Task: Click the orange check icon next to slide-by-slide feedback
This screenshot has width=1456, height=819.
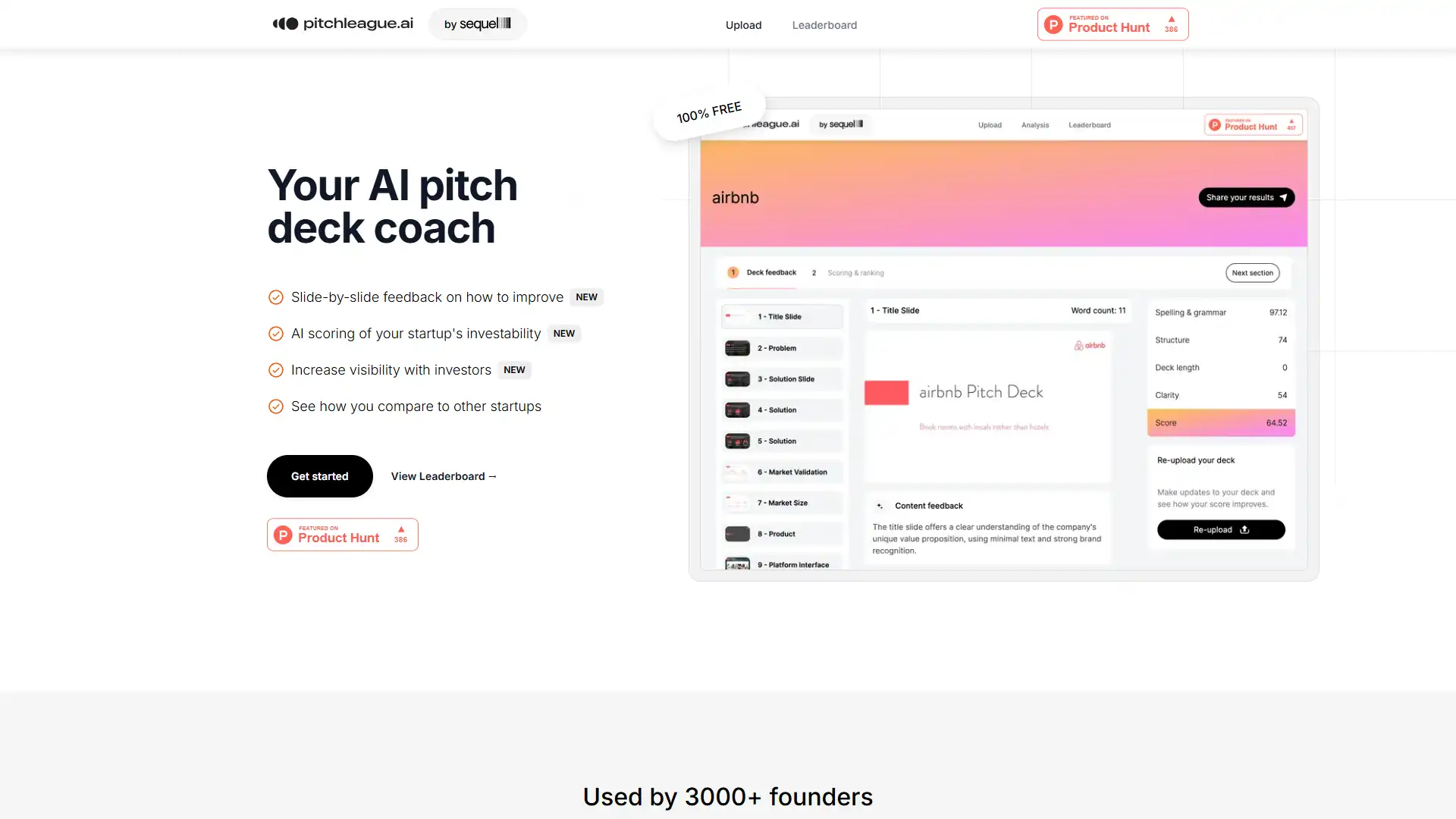Action: tap(276, 296)
